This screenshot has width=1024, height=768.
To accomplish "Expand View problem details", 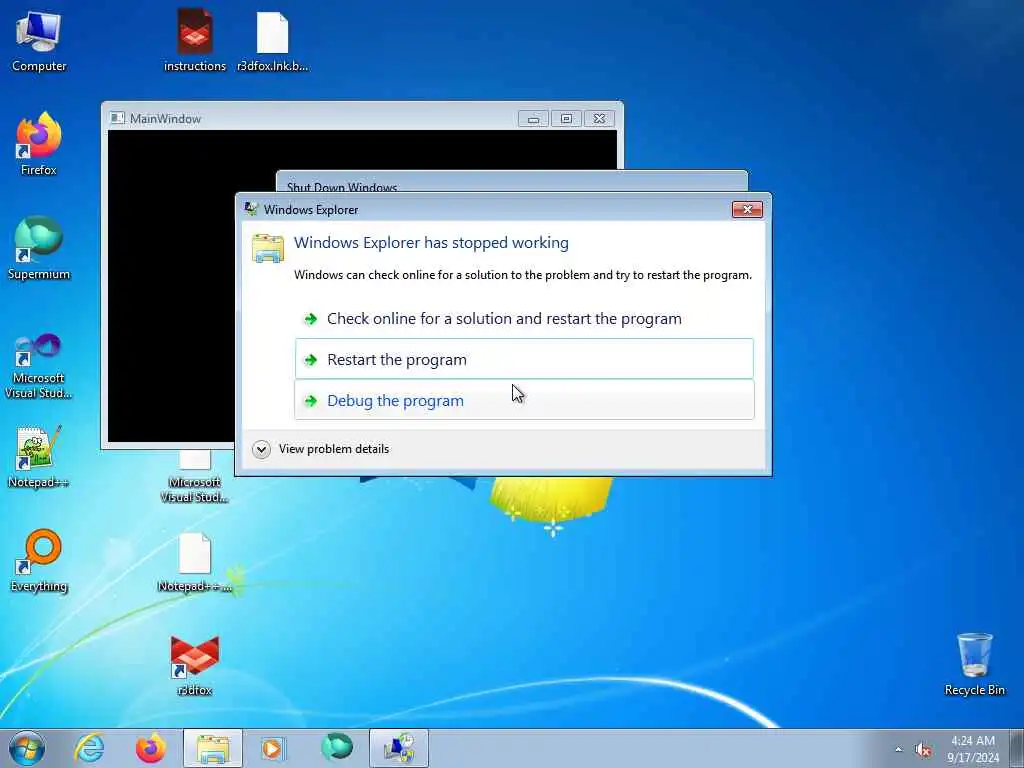I will coord(321,449).
